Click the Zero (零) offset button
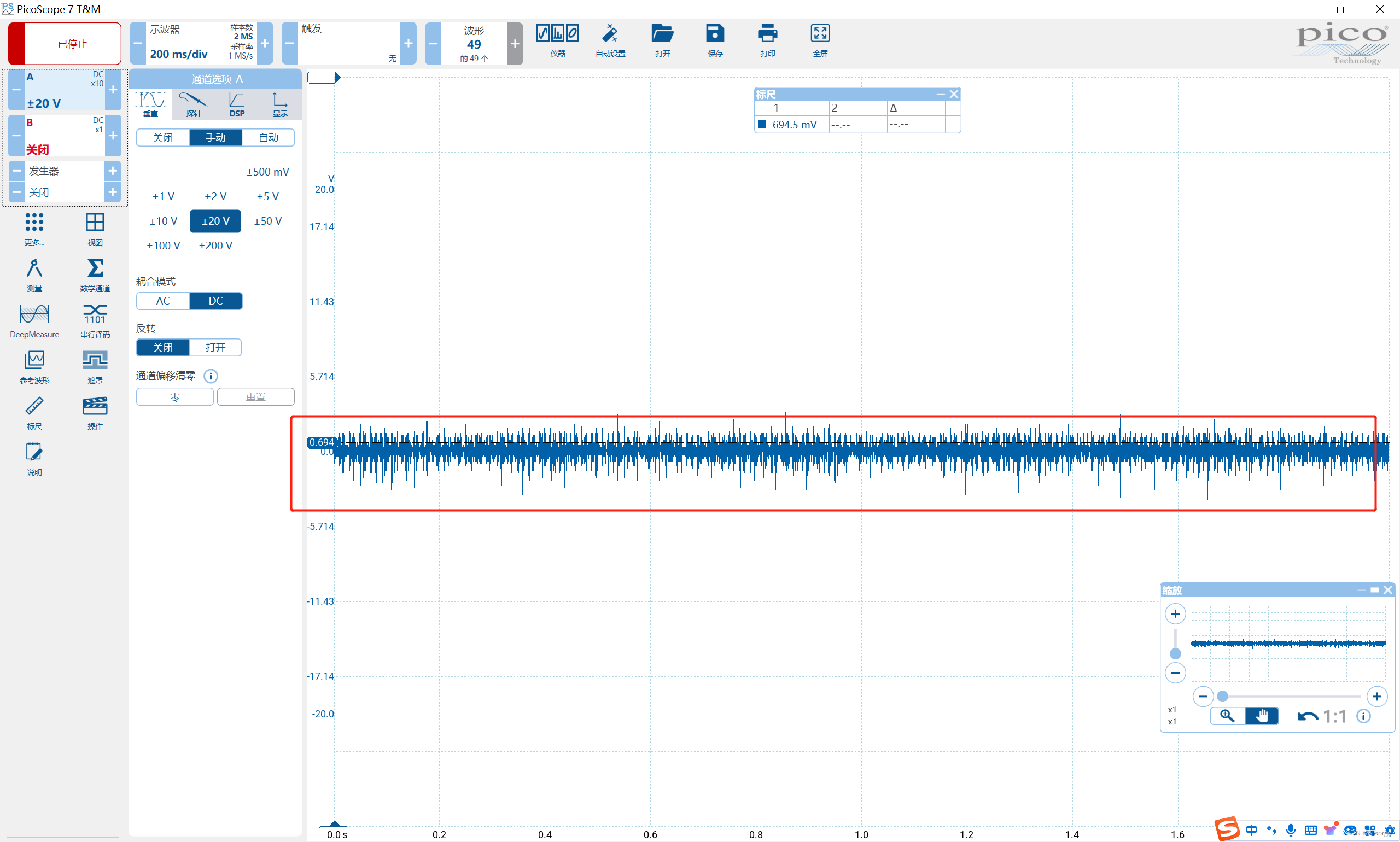The height and width of the screenshot is (842, 1400). tap(175, 396)
